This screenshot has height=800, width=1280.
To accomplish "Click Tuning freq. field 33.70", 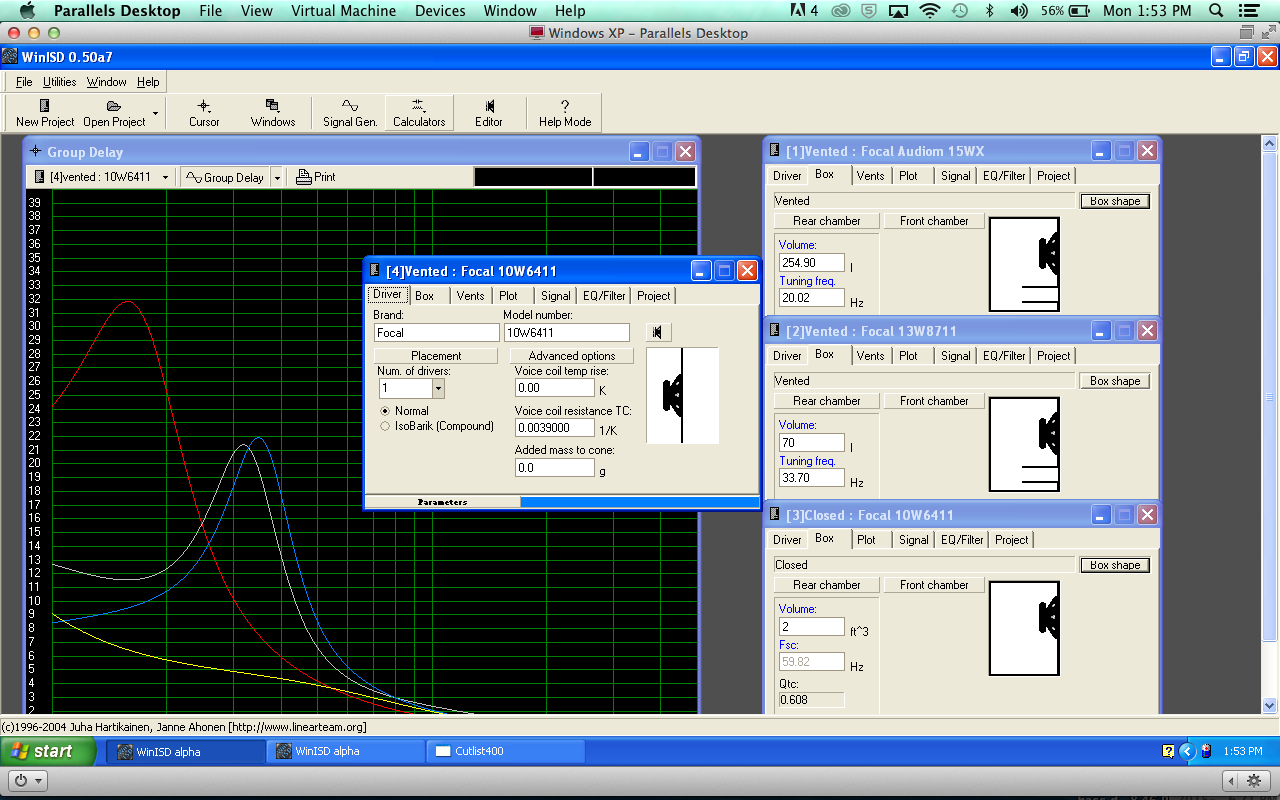I will click(x=812, y=478).
